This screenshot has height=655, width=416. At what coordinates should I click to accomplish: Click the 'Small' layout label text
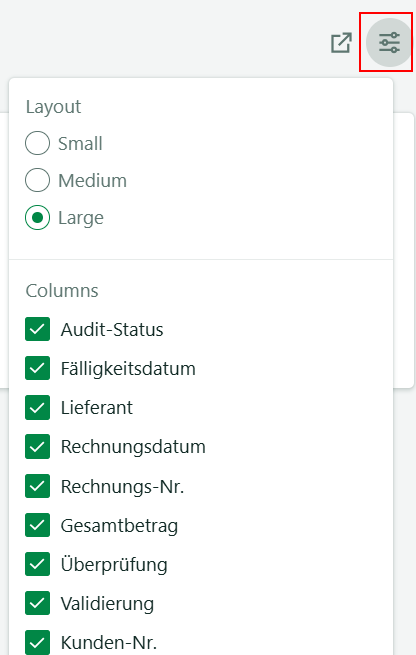click(x=80, y=144)
